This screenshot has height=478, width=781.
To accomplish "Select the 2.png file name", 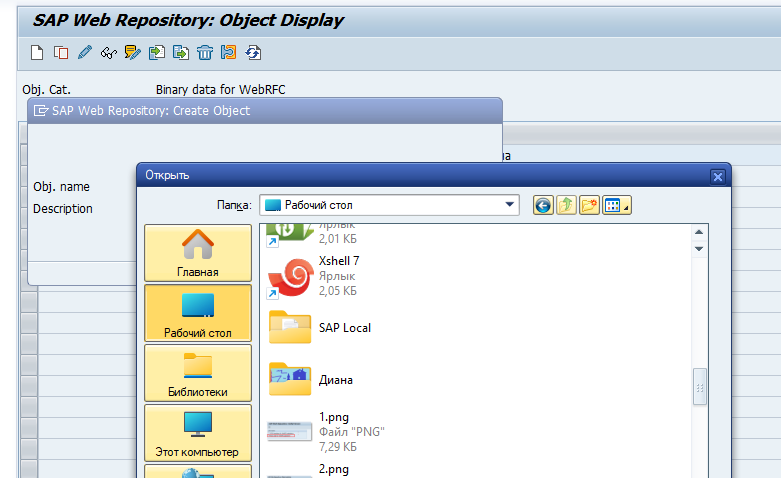I will pyautogui.click(x=334, y=469).
